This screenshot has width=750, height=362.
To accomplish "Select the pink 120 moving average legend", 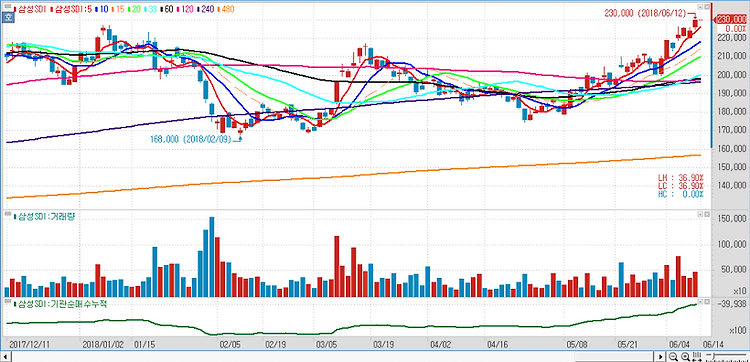I will coord(187,9).
